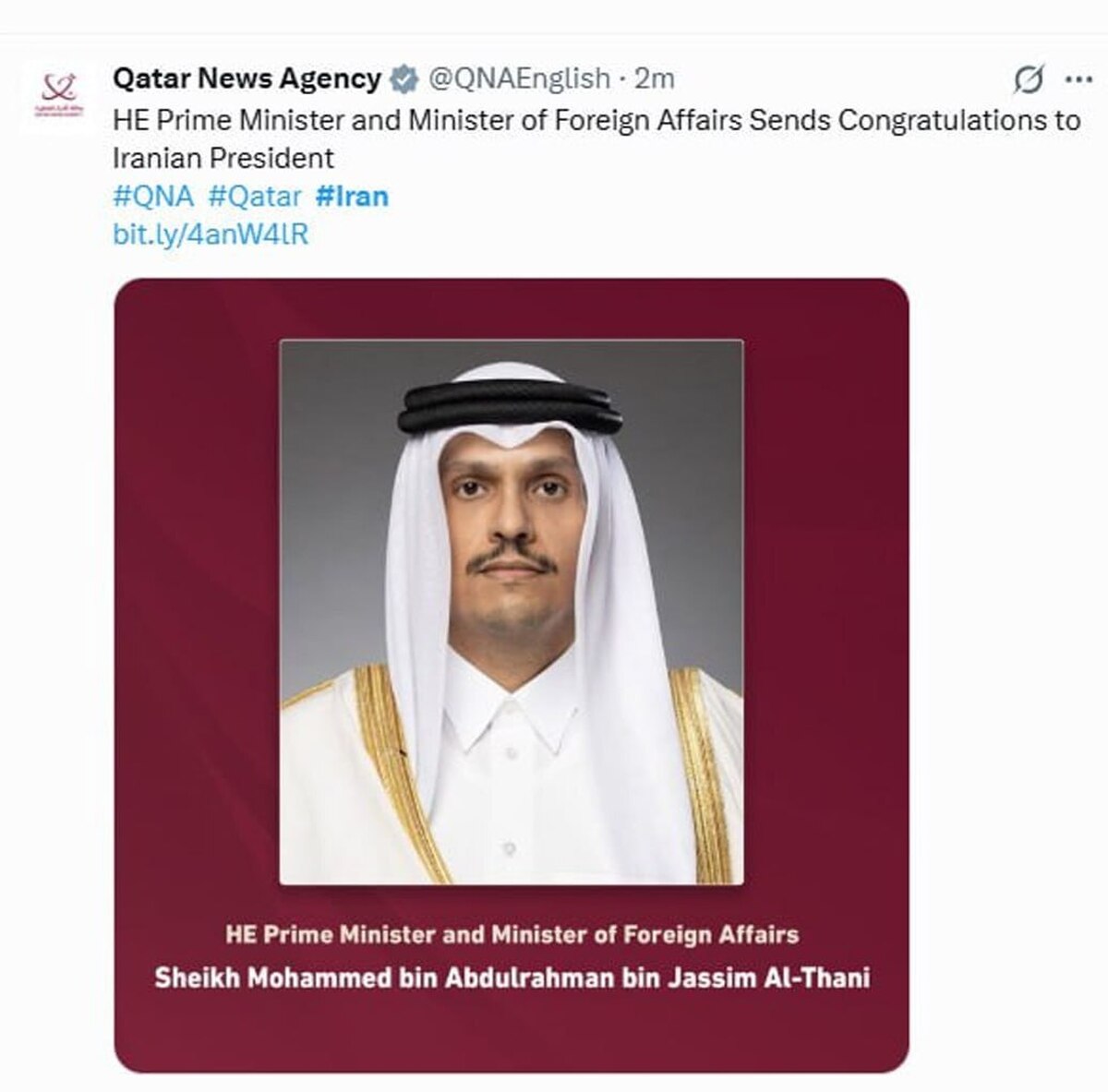
Task: Click the Qatar News Agency display name
Action: coord(247,79)
